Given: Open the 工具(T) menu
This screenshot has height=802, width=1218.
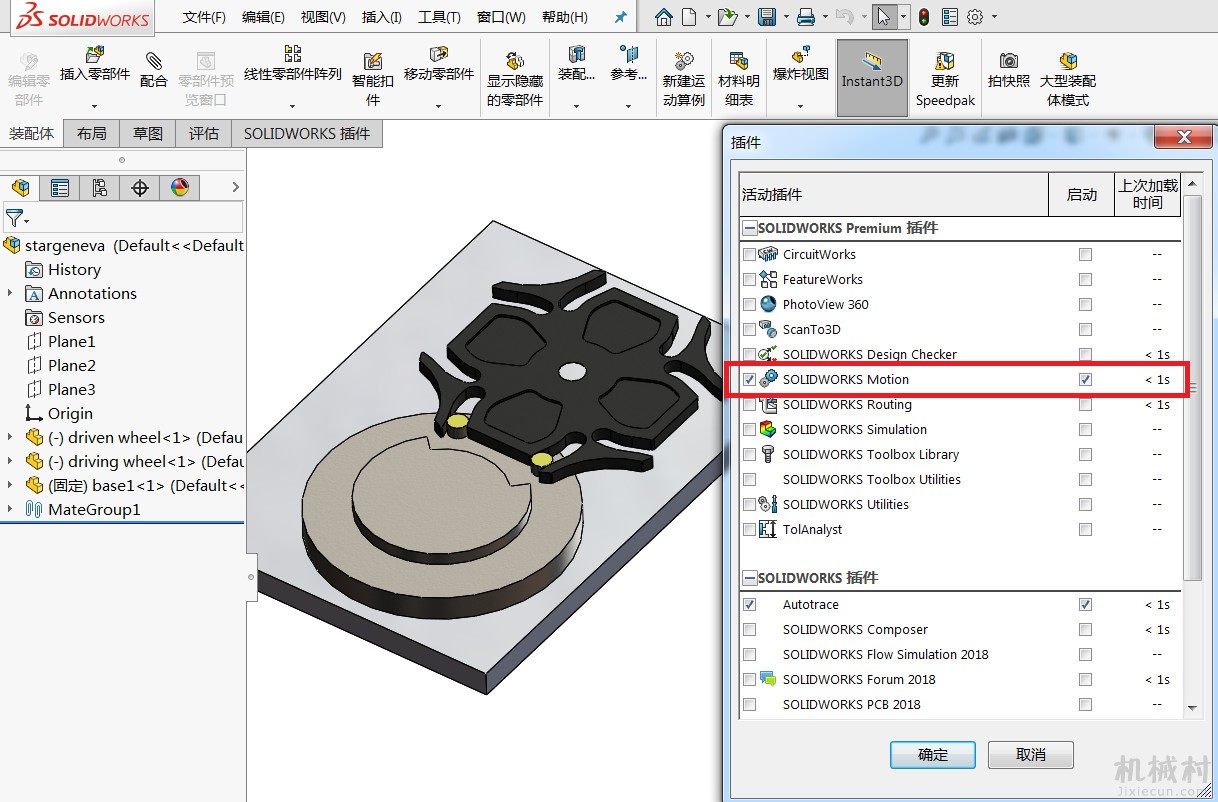Looking at the screenshot, I should tap(439, 17).
